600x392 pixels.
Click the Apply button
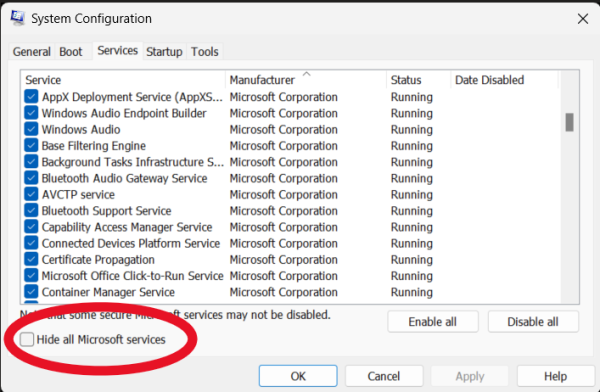(x=470, y=376)
